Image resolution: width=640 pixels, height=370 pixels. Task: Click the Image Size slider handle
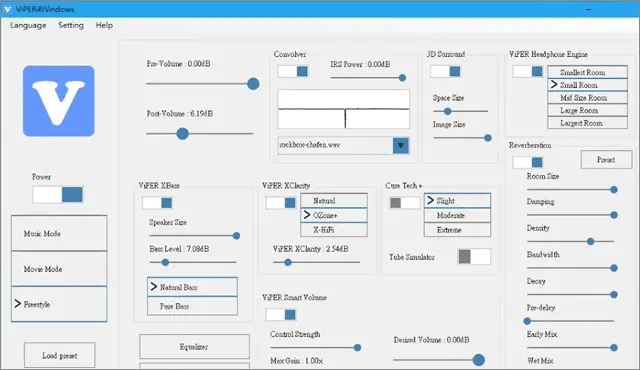click(x=488, y=138)
